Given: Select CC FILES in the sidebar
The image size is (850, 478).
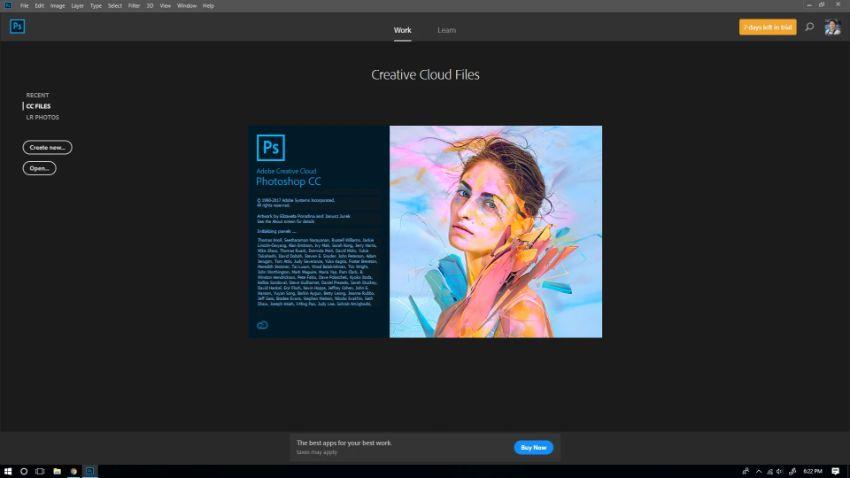Looking at the screenshot, I should pos(38,106).
